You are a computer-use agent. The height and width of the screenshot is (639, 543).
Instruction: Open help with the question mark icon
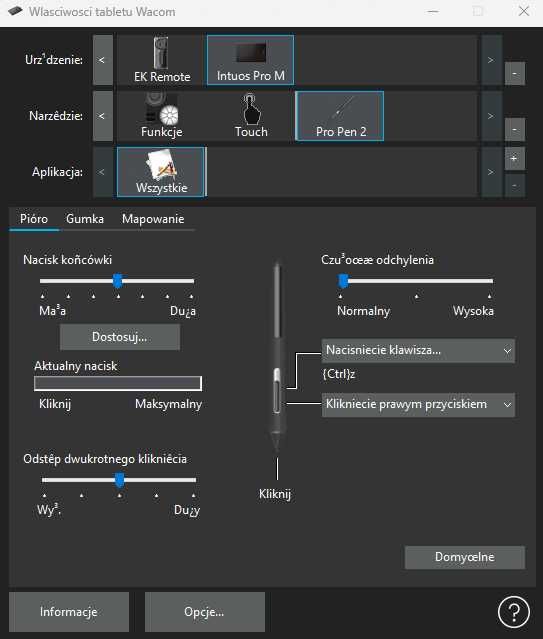click(x=514, y=612)
